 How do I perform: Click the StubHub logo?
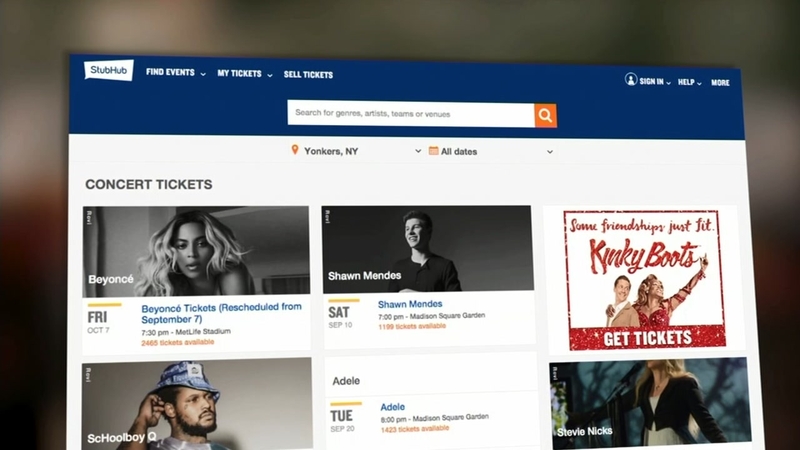(x=109, y=70)
